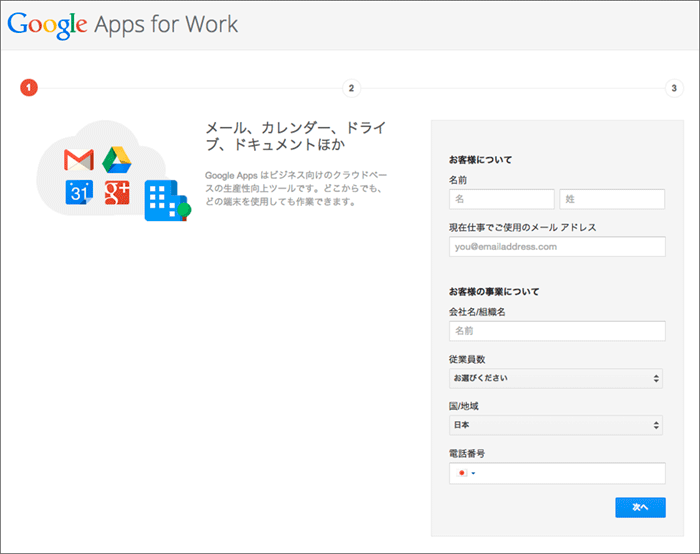Screen dimensions: 700x554
Task: Open the 国/地域 country dropdown showing 日本
Action: [x=556, y=425]
